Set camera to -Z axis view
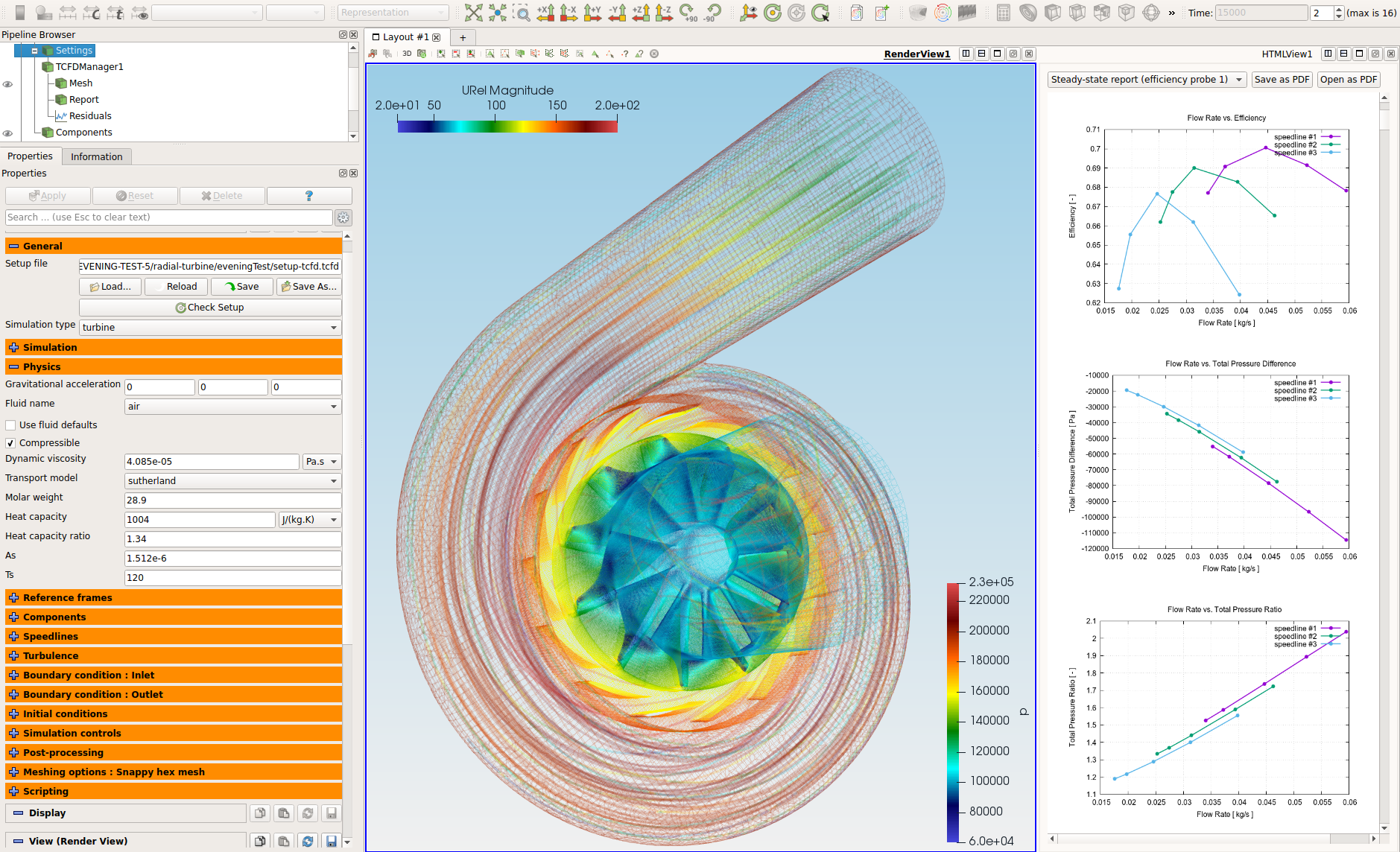Screen dimensions: 1400x852 pos(662,13)
